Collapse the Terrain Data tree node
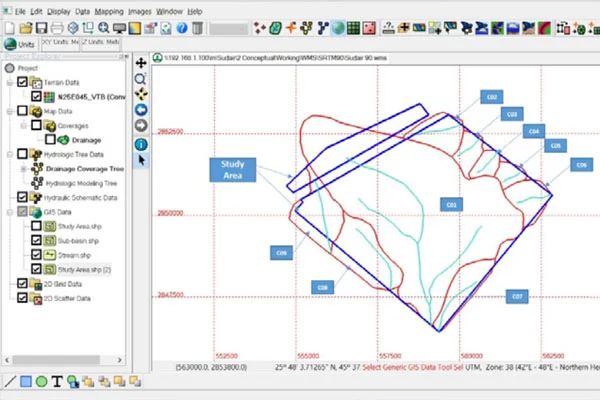Viewport: 600px width, 400px height. (x=10, y=83)
